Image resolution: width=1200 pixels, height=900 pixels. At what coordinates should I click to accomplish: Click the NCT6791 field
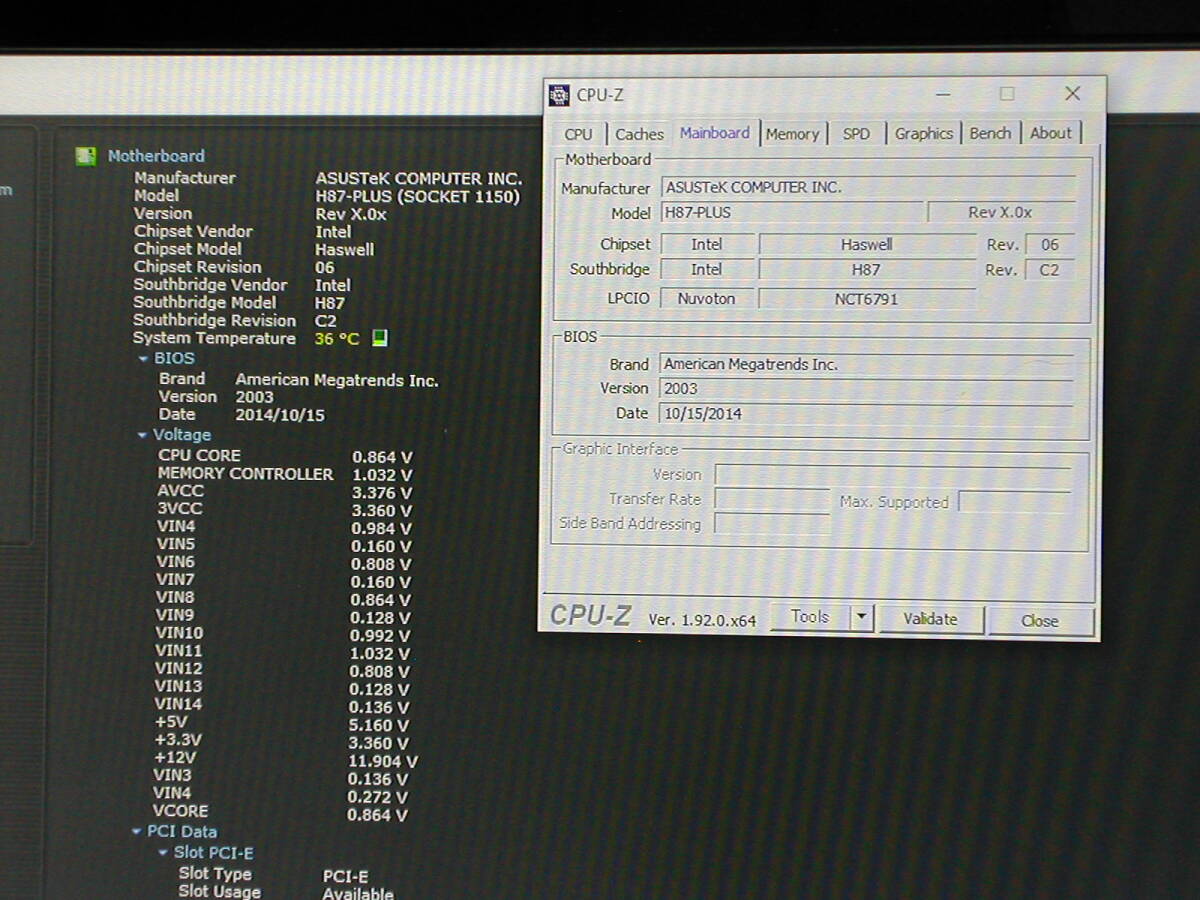pyautogui.click(x=867, y=298)
